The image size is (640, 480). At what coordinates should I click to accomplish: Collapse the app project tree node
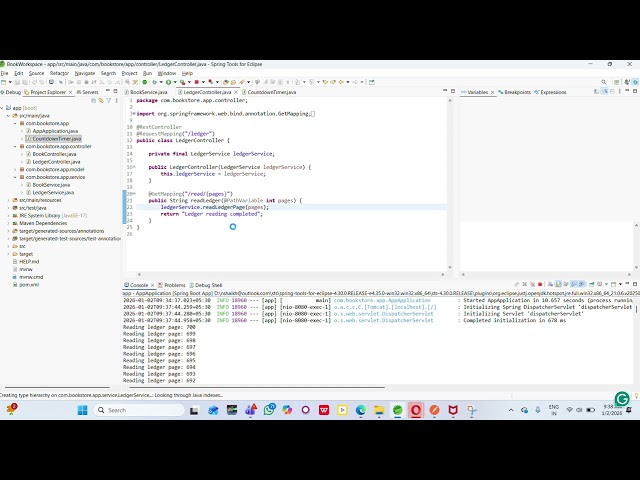tap(2, 108)
